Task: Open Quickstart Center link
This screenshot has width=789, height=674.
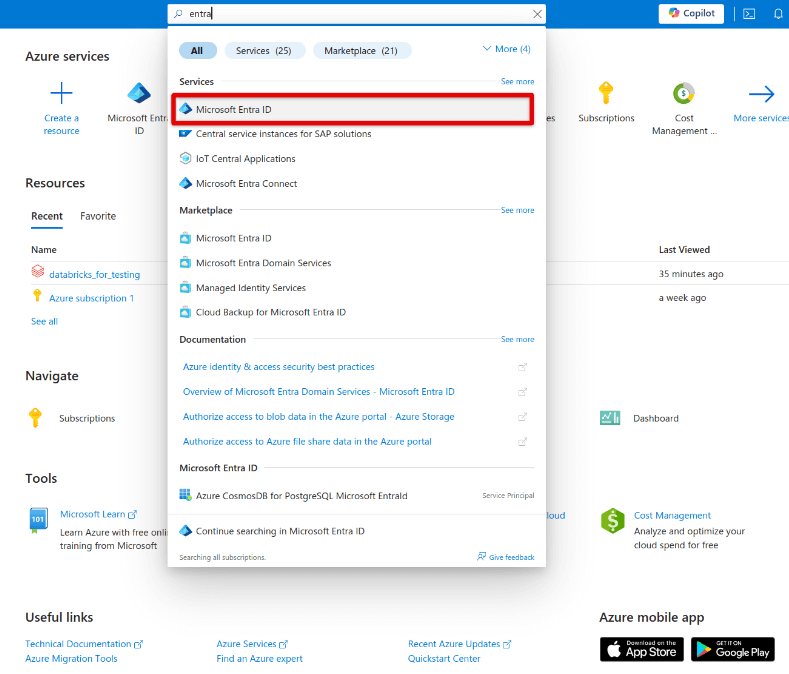Action: click(444, 659)
